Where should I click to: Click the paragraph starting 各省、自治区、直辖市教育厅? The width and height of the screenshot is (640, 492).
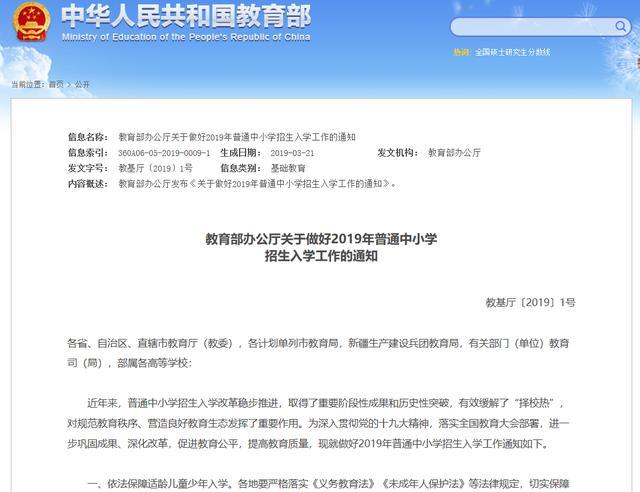(318, 353)
